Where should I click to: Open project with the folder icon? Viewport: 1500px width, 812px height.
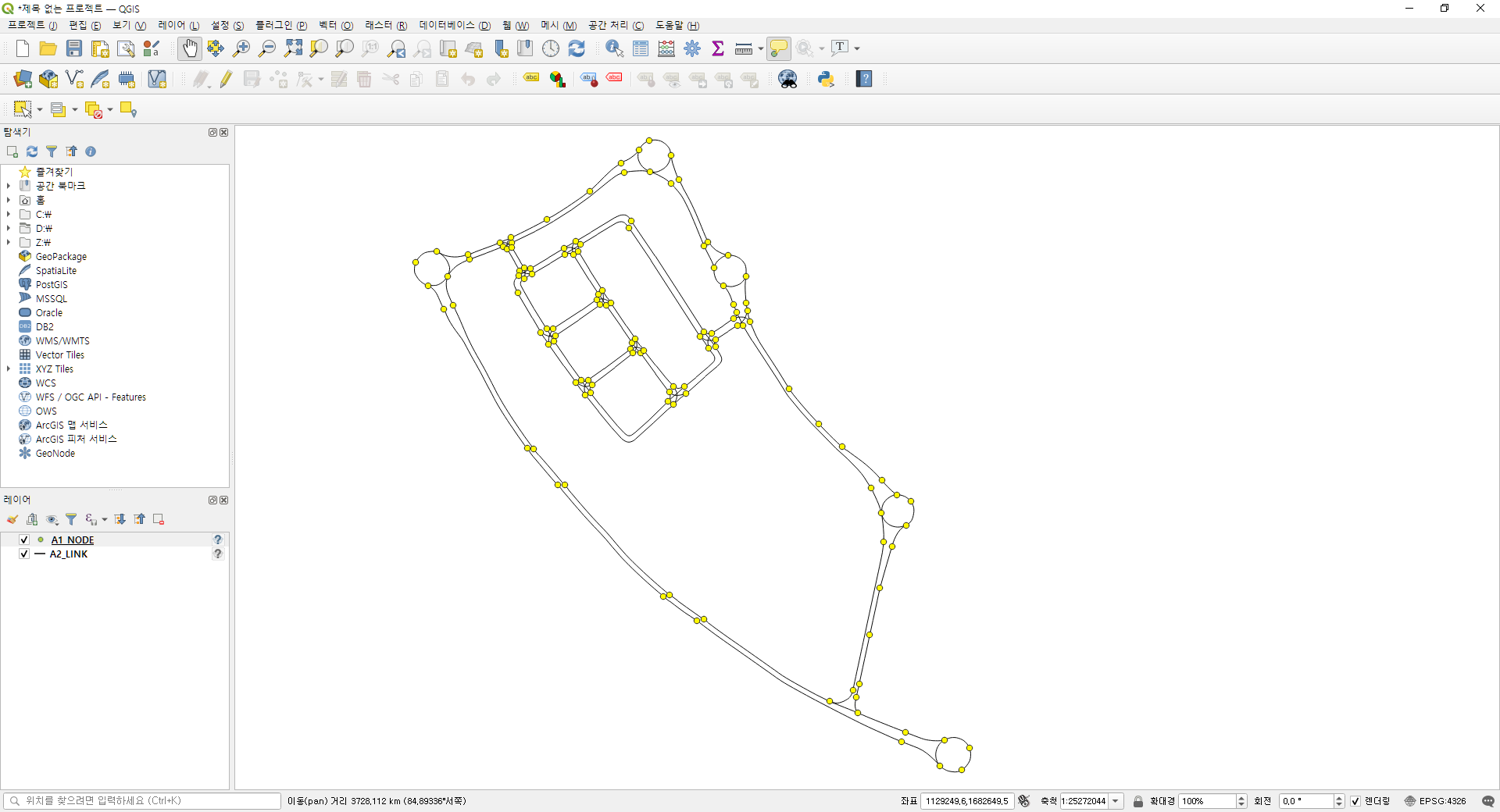(48, 48)
